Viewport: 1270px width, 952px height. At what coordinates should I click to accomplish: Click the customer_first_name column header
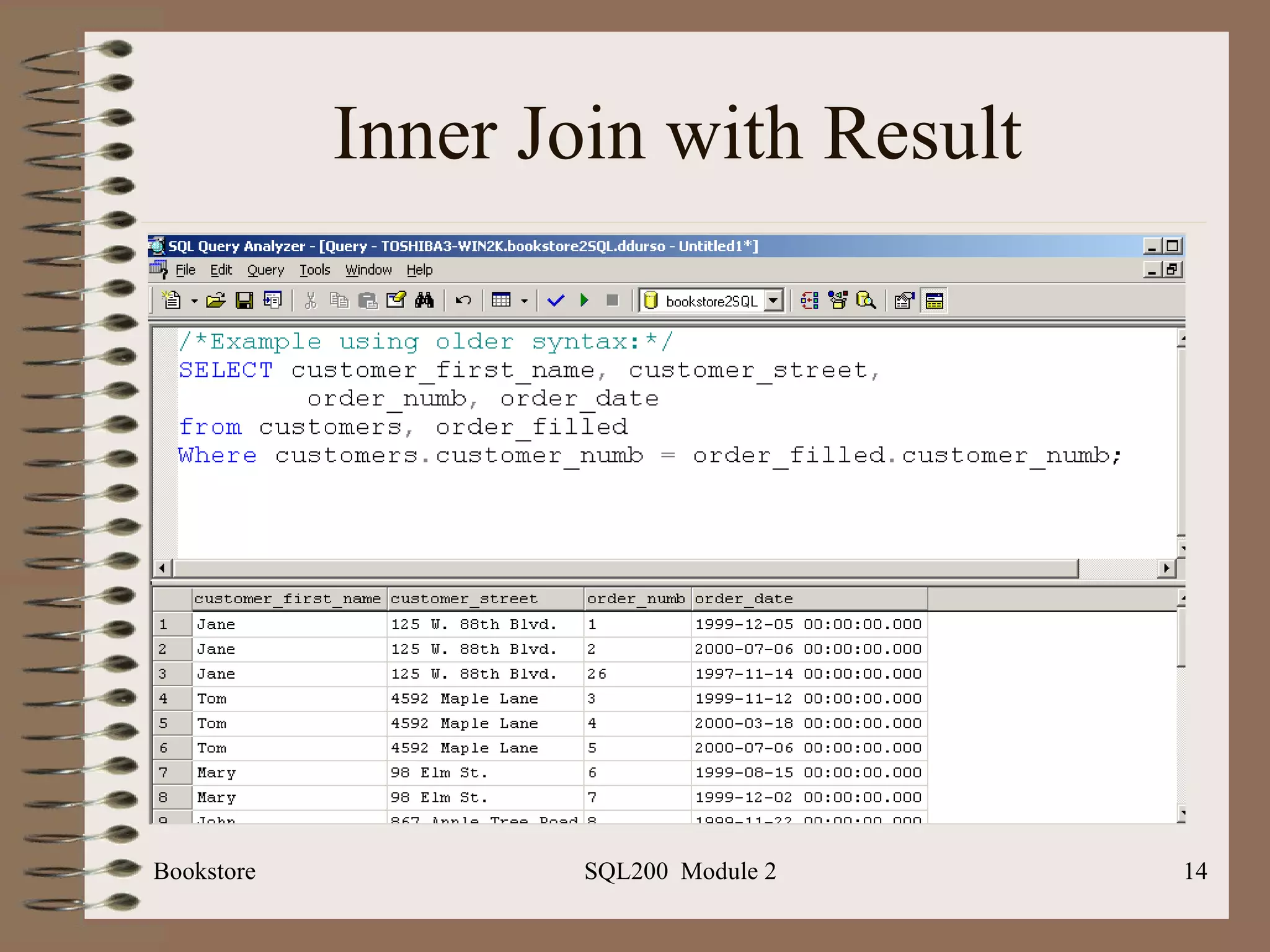tap(288, 599)
